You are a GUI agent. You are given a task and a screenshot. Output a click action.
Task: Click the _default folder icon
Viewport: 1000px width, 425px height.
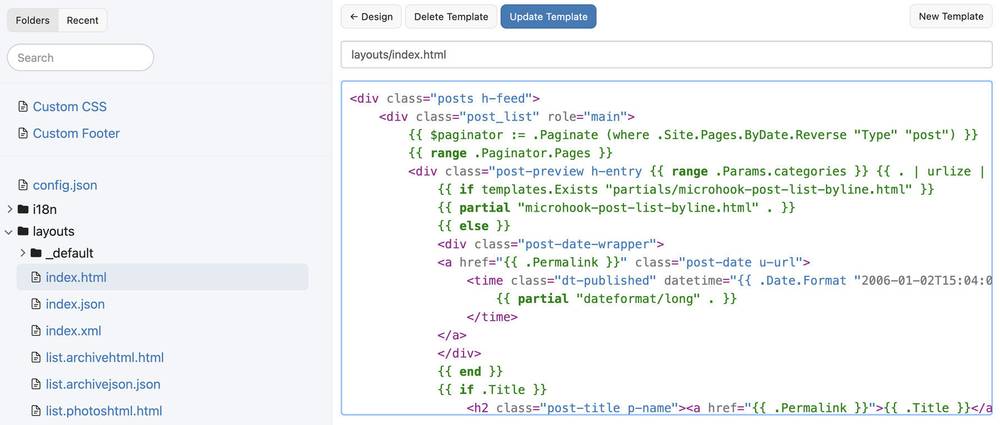click(x=36, y=253)
